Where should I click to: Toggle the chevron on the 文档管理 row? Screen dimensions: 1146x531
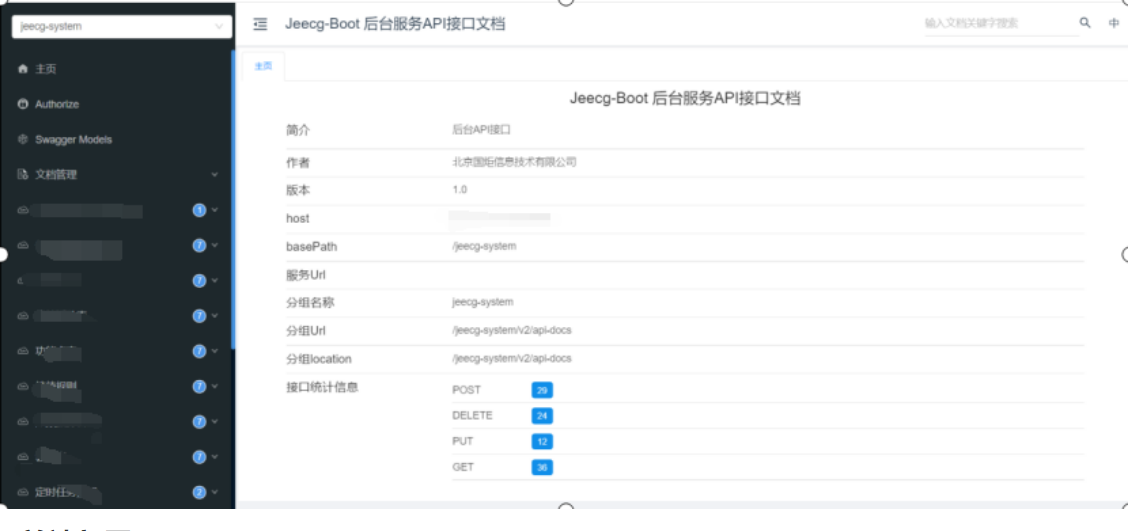[x=215, y=175]
